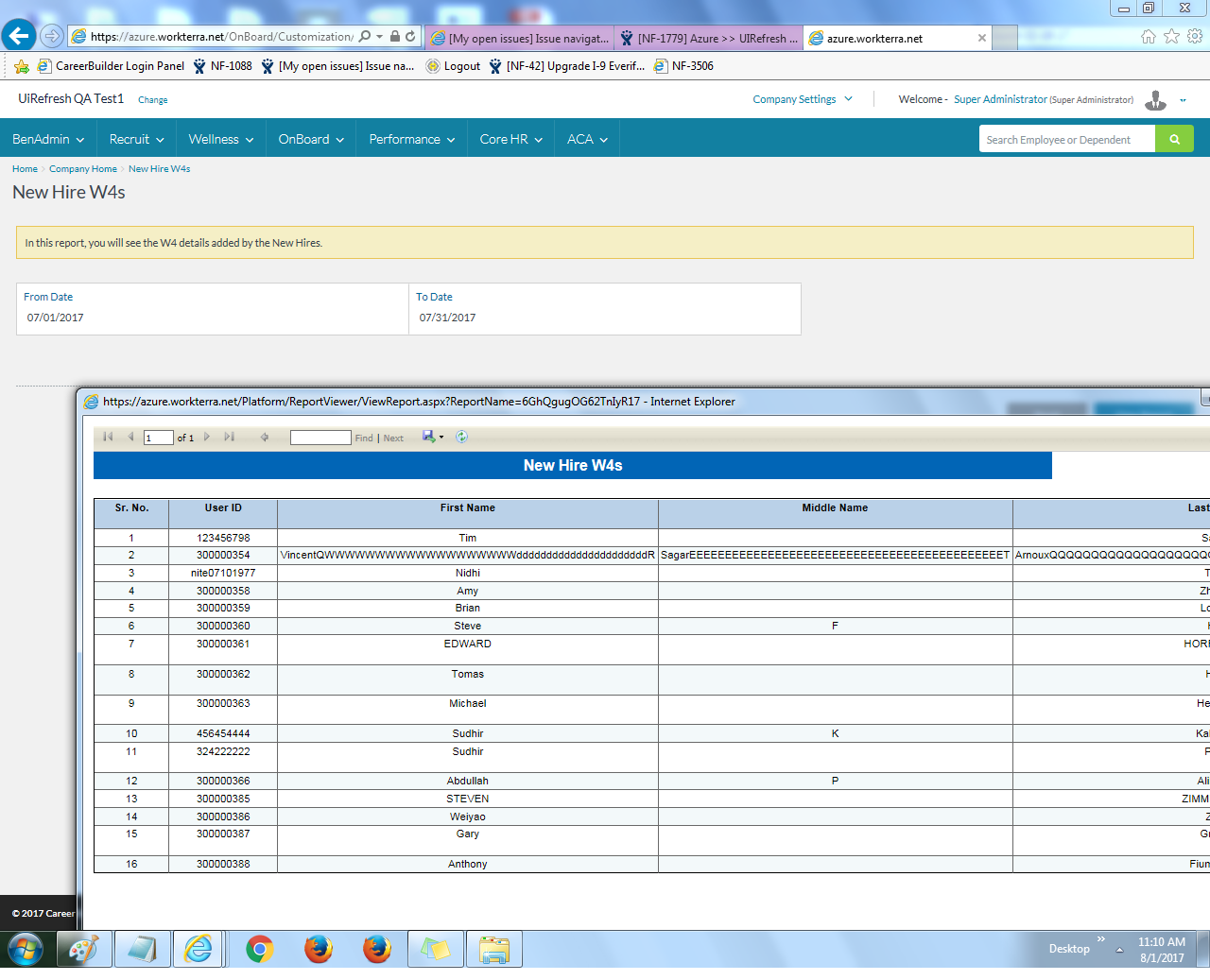The image size is (1210, 980).
Task: Click the report export save icon
Action: click(x=428, y=437)
